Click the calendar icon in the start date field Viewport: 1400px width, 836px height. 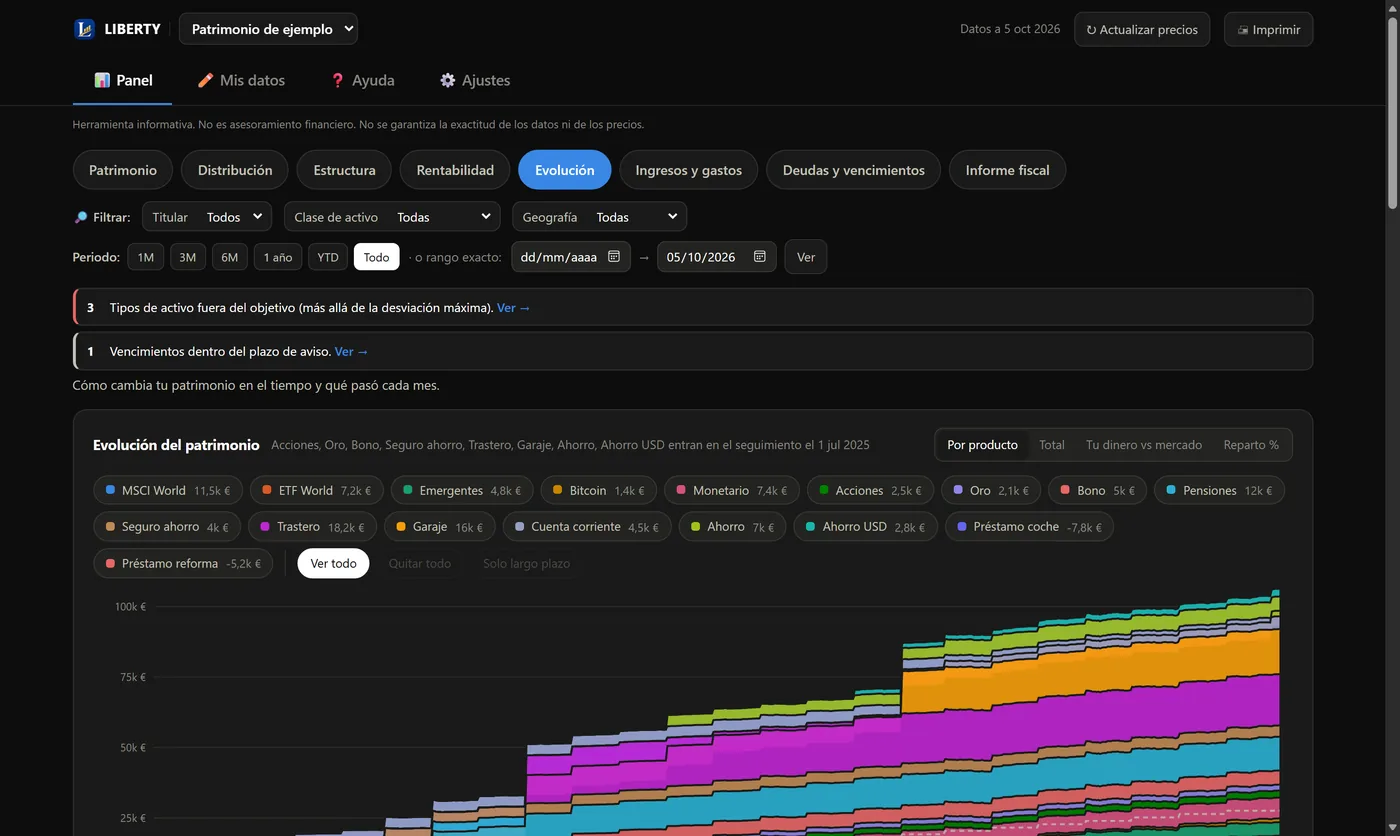pyautogui.click(x=614, y=257)
